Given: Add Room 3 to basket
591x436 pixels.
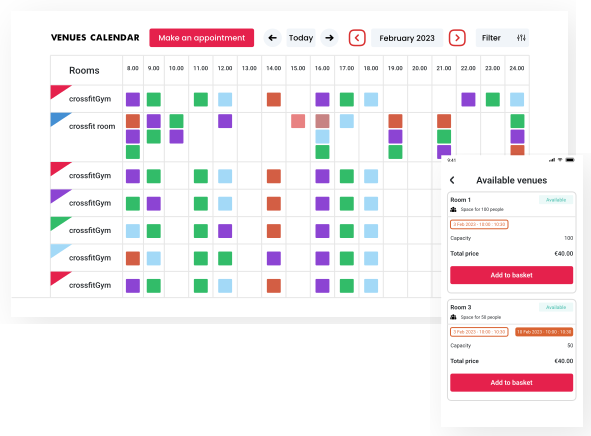Looking at the screenshot, I should coord(511,382).
